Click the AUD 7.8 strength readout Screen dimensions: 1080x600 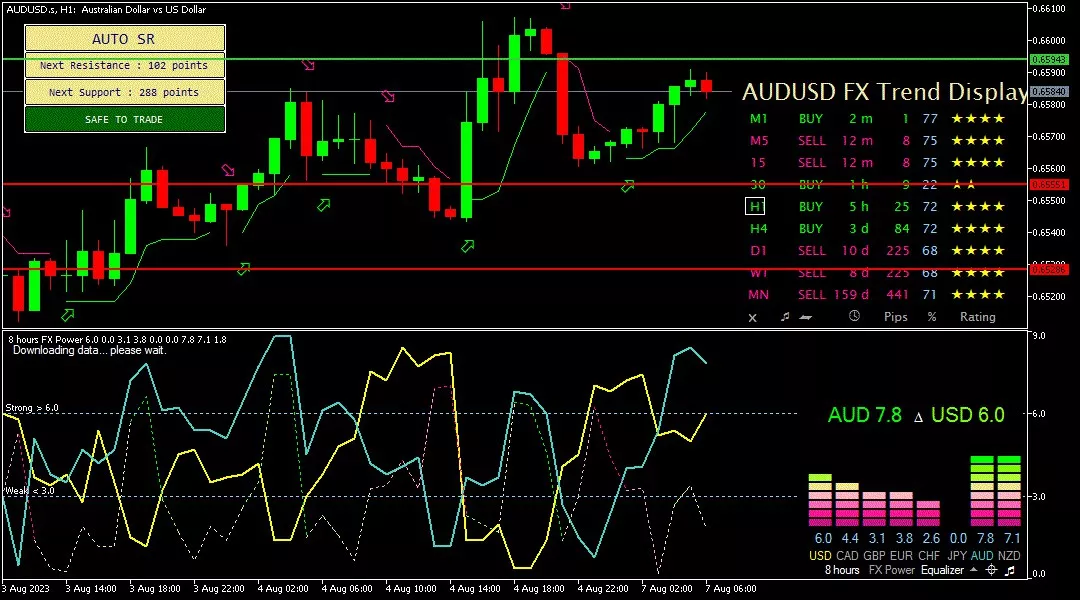[x=864, y=415]
